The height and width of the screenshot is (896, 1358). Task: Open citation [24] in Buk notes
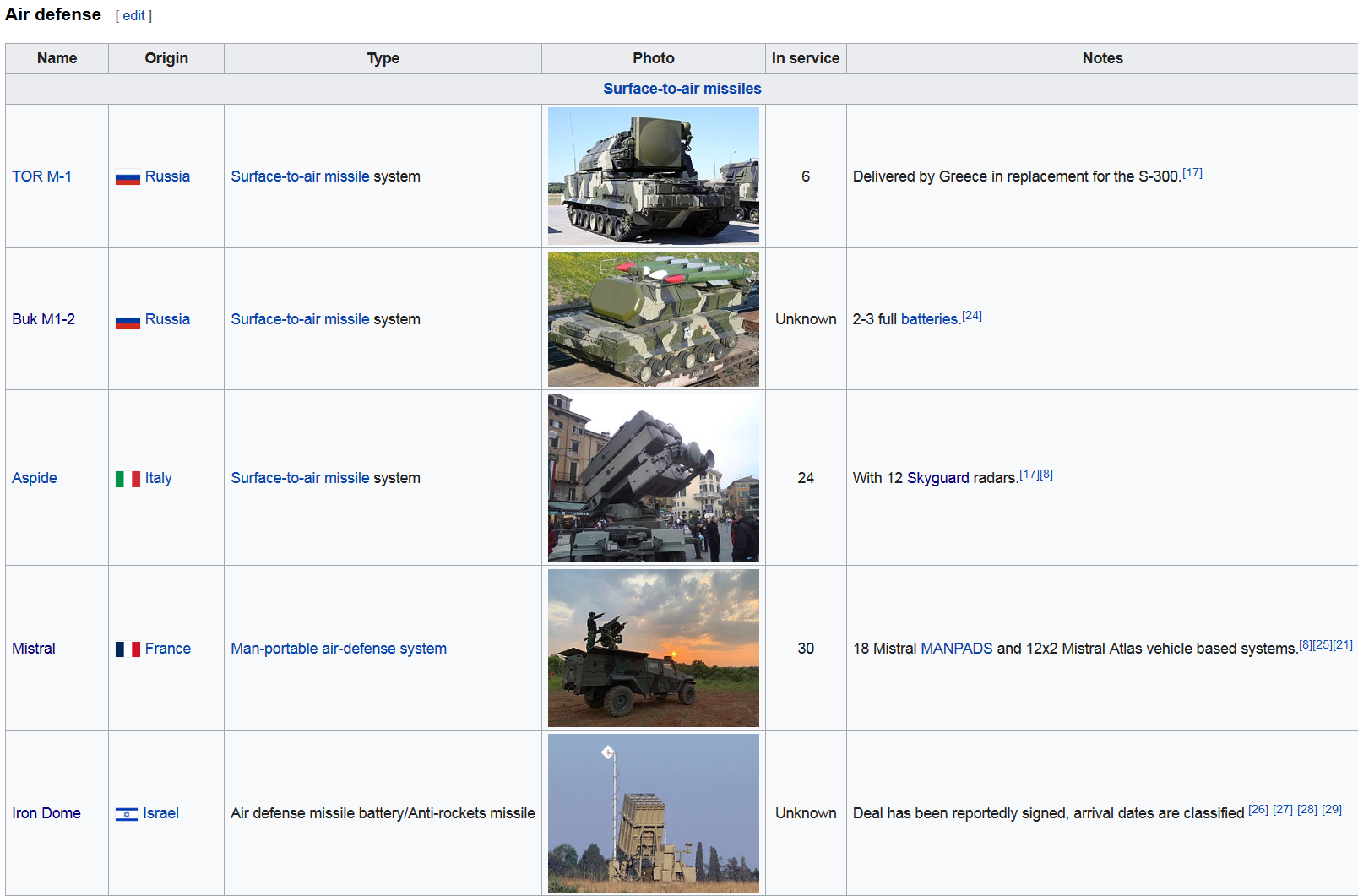pos(972,316)
